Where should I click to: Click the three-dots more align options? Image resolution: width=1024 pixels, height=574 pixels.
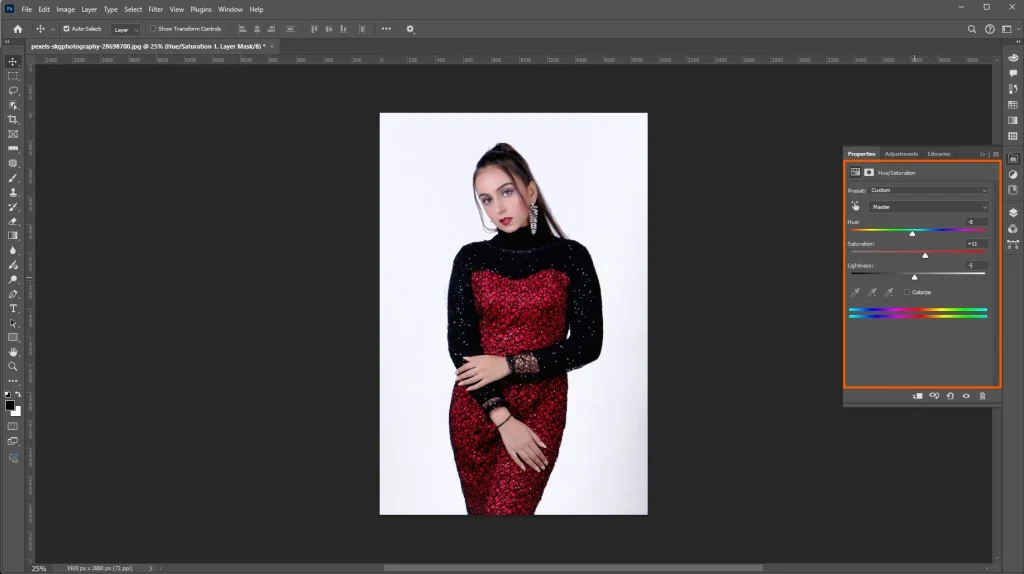(387, 29)
